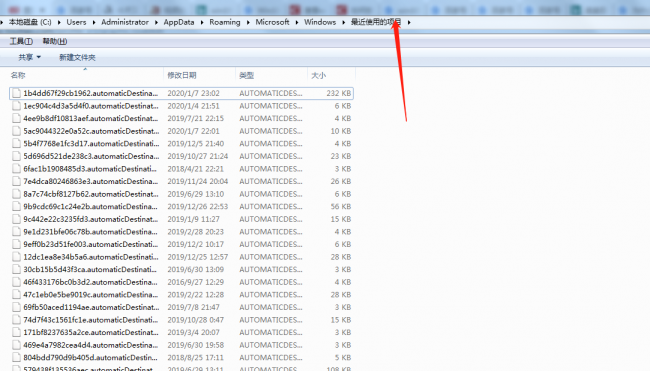Click the file icon for 8a7c74cbf8127b62
Viewport: 650px width, 371px height.
16,194
